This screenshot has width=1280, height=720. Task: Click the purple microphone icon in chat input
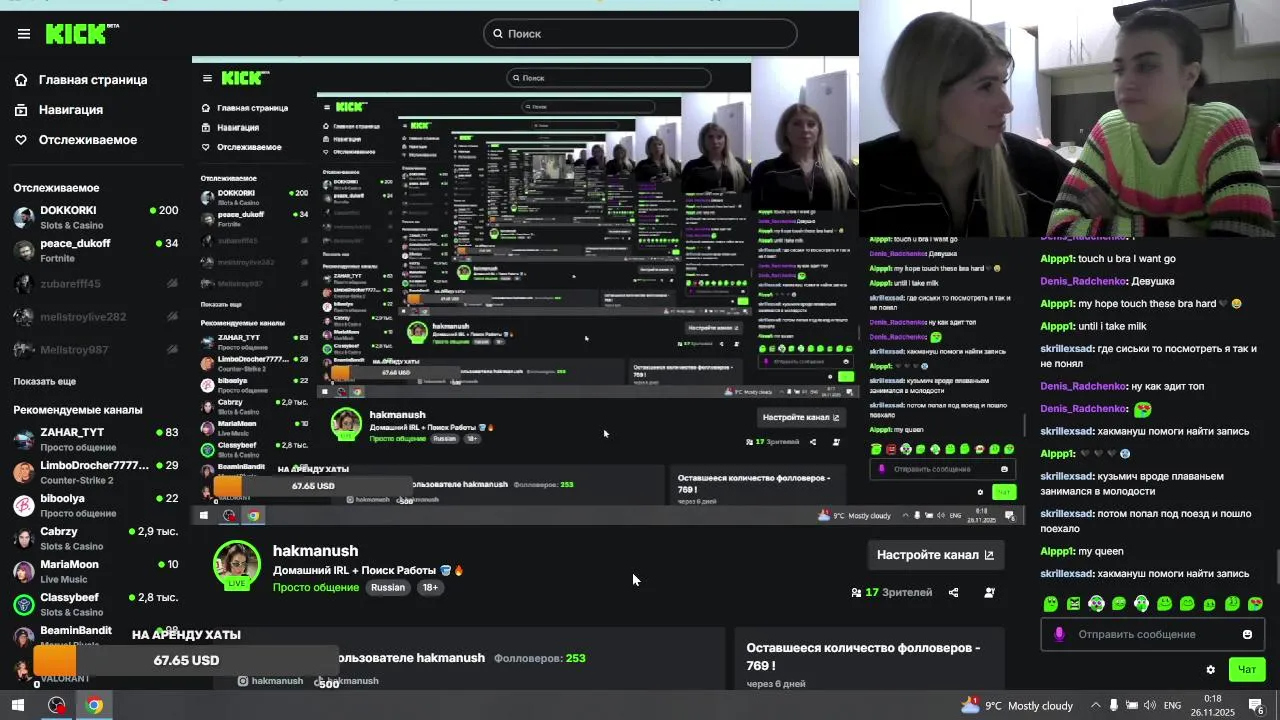pos(1059,634)
